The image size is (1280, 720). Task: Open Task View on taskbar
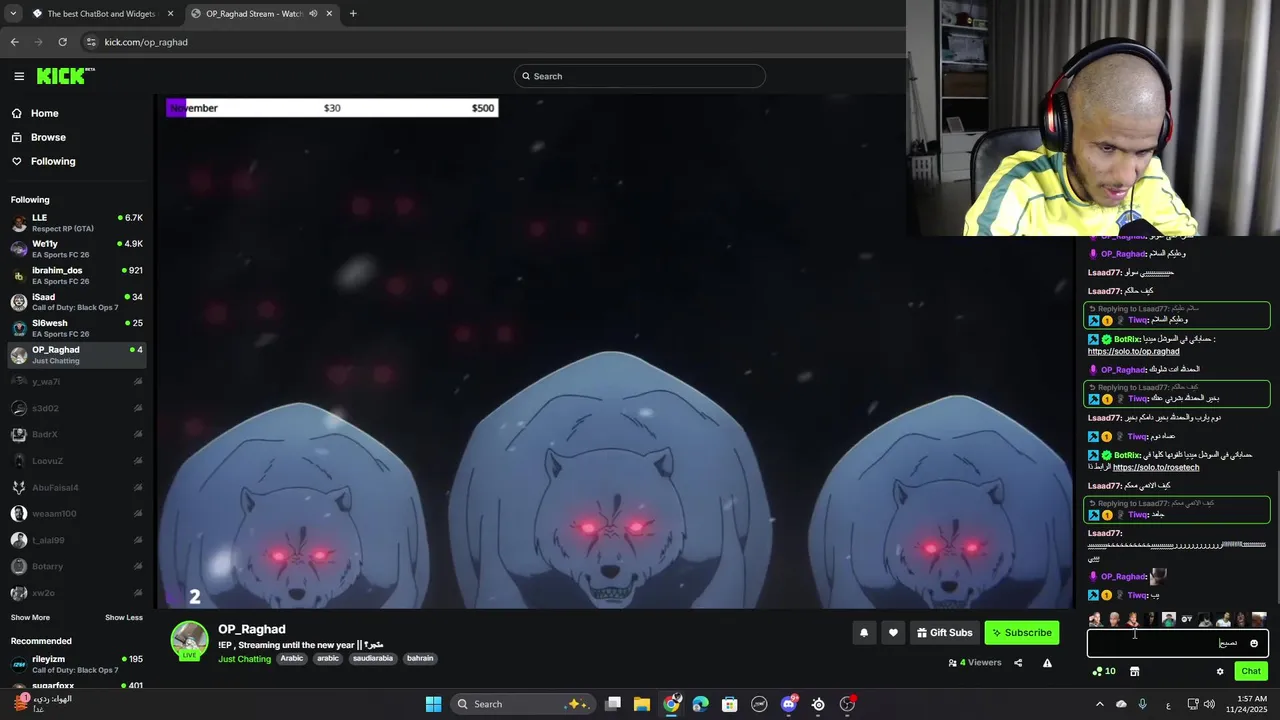tap(613, 704)
